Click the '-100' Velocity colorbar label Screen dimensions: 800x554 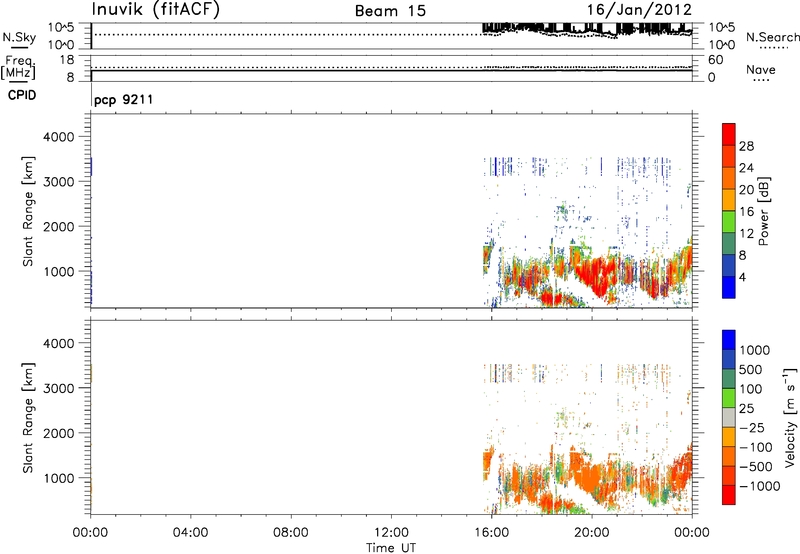tap(756, 447)
